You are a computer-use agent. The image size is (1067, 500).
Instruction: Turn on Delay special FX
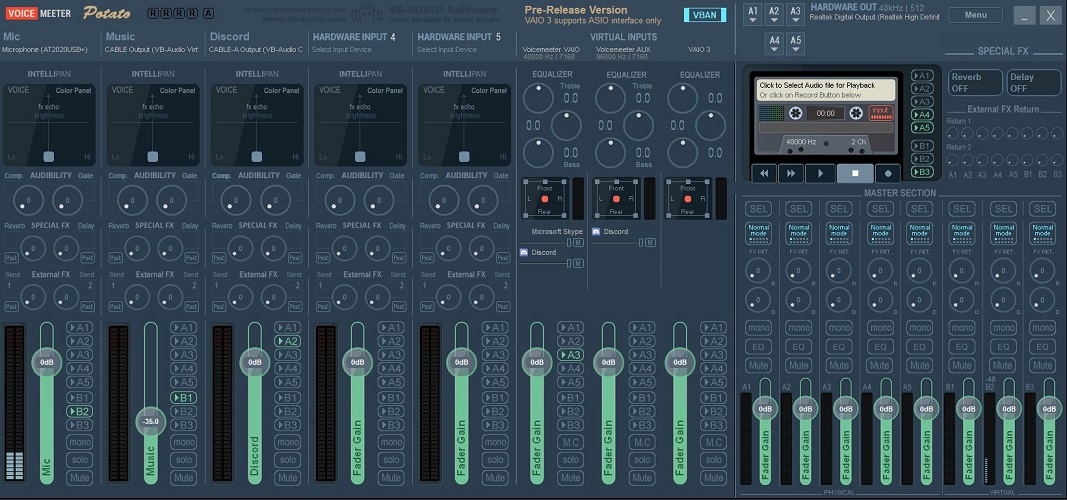tap(1034, 82)
